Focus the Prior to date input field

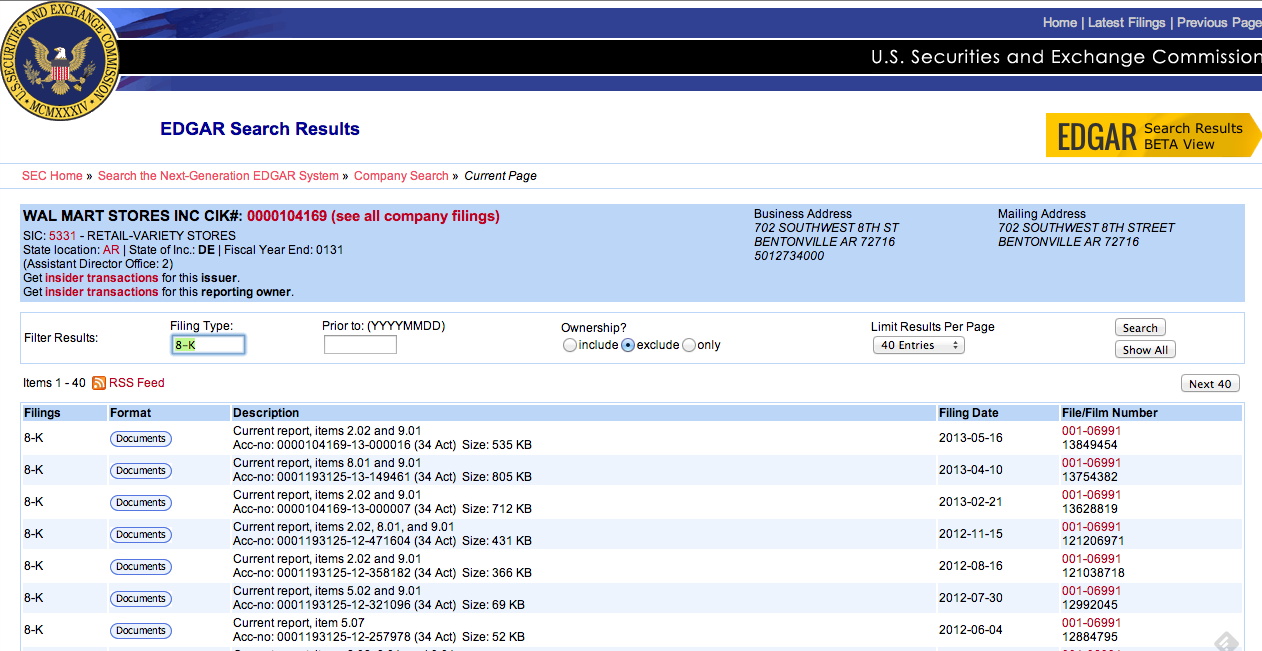pyautogui.click(x=360, y=345)
